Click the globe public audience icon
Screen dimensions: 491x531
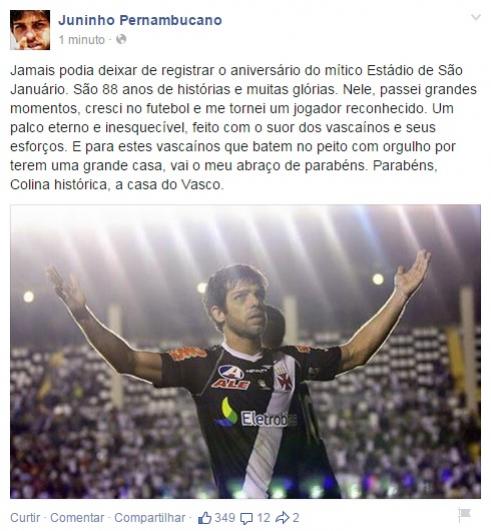coord(121,40)
